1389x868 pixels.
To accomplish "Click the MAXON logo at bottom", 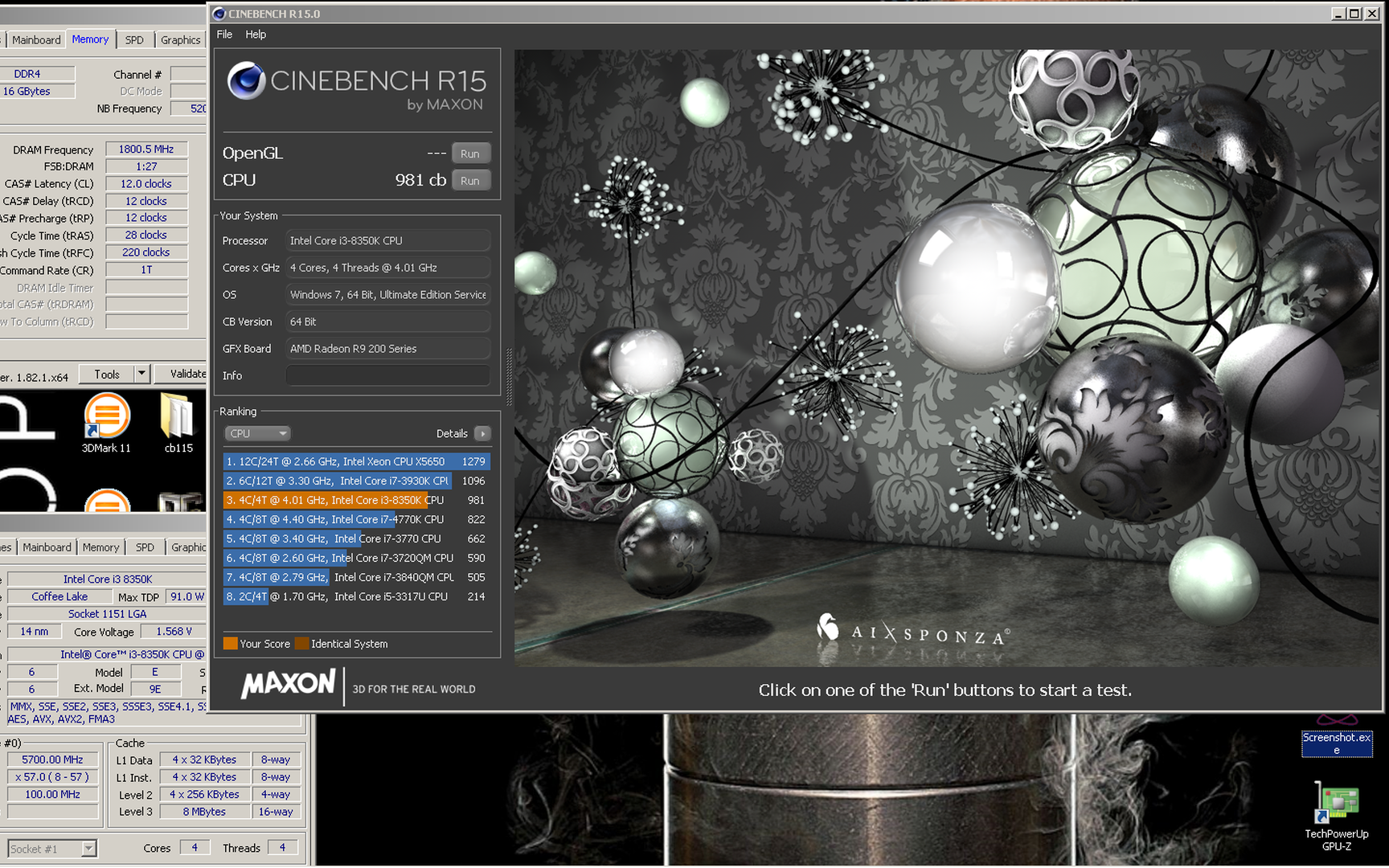I will (288, 685).
